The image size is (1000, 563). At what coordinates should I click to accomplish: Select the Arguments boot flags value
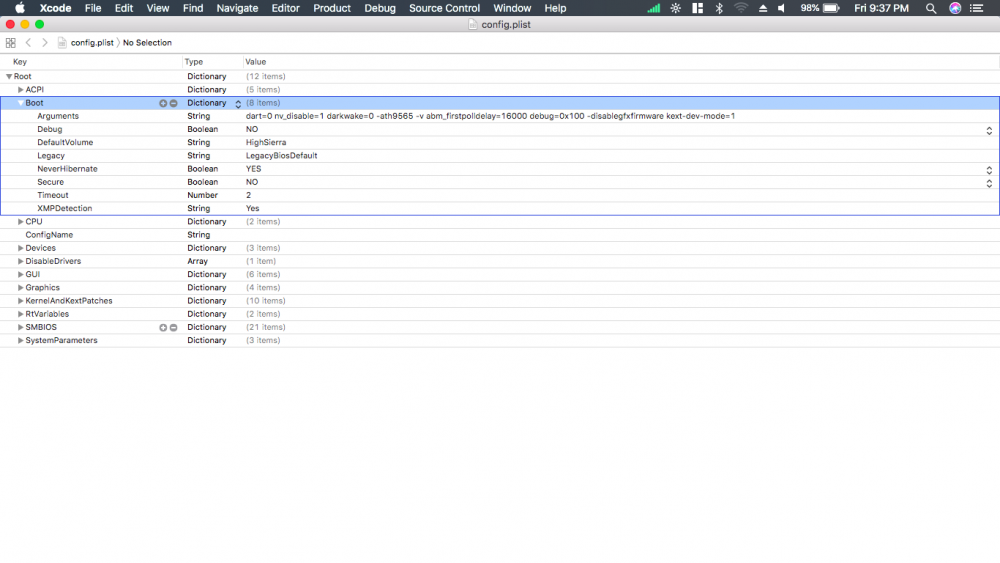(490, 116)
